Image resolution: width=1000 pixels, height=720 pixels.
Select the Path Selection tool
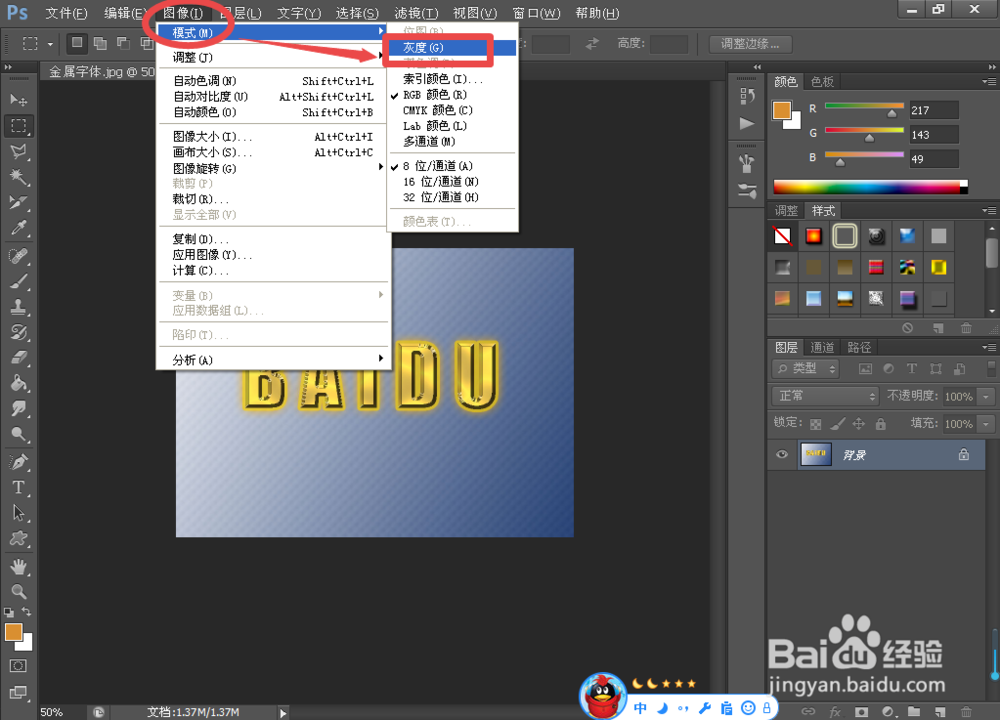(x=18, y=513)
